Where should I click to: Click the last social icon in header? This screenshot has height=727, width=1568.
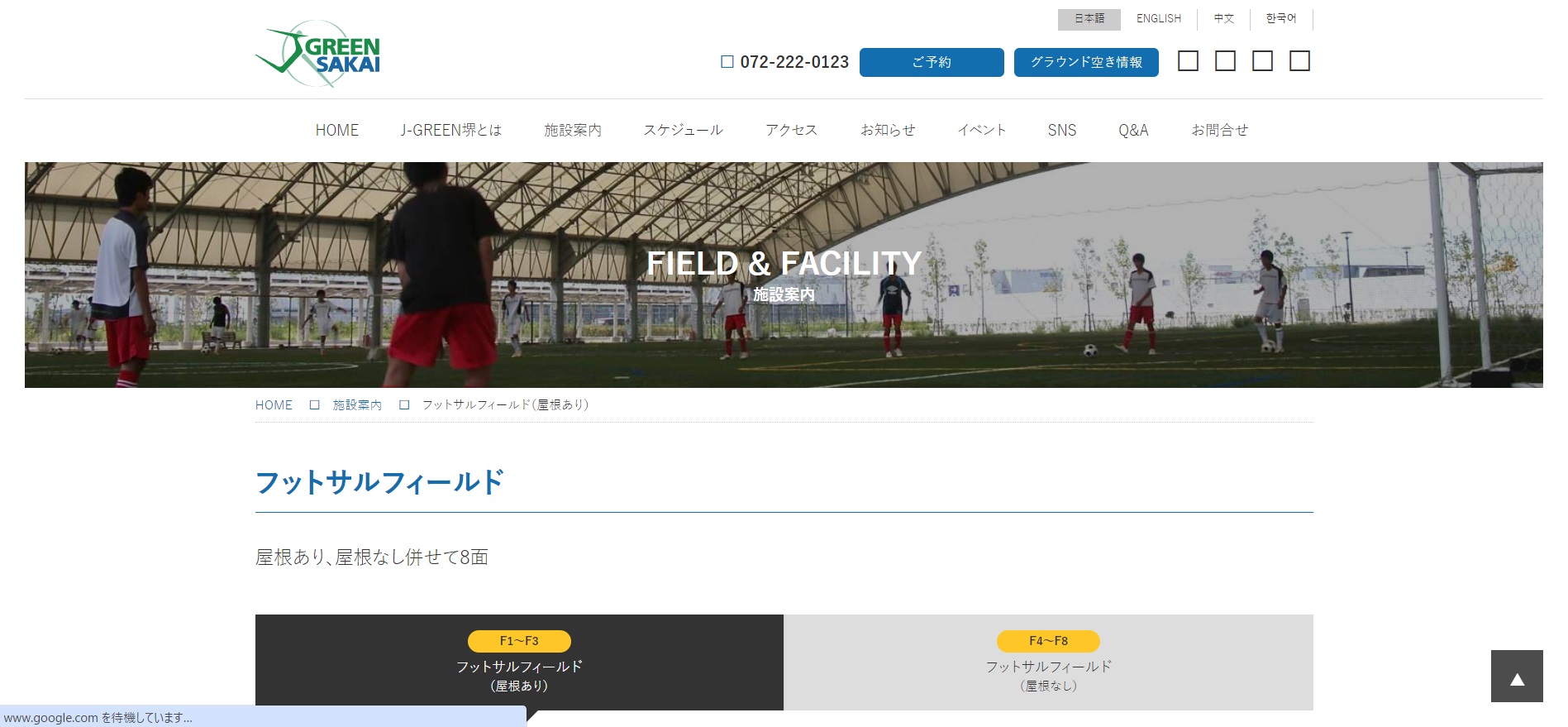point(1299,61)
